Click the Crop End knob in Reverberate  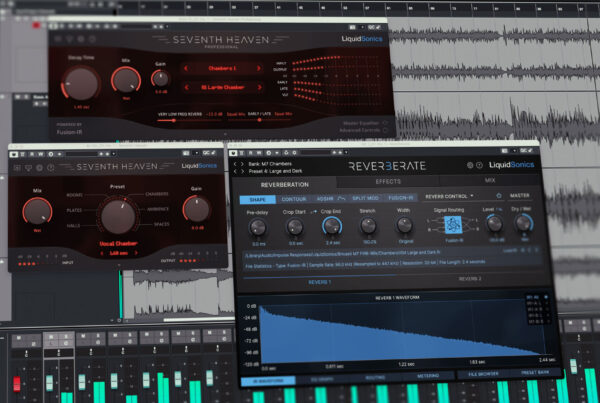(332, 227)
